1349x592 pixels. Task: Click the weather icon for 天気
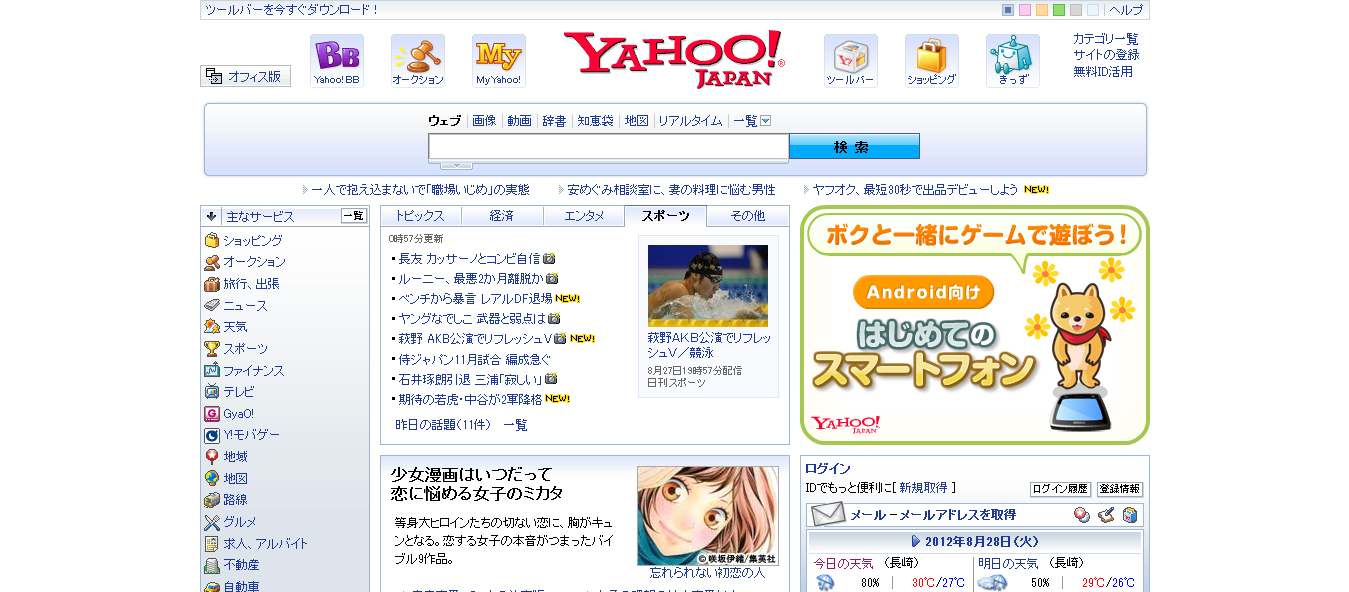(x=211, y=326)
